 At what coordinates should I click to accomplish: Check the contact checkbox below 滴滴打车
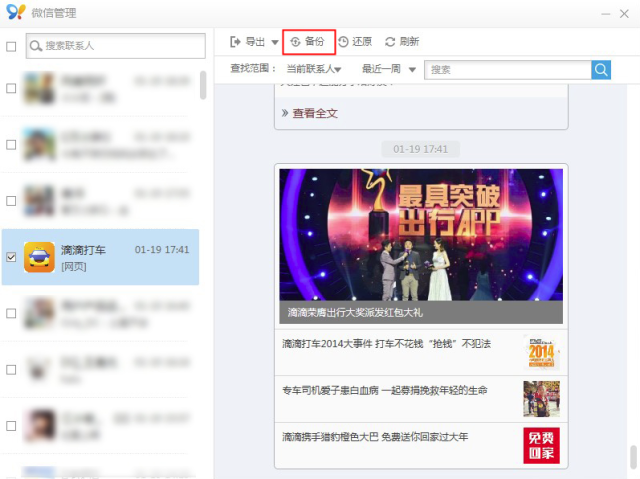[11, 313]
